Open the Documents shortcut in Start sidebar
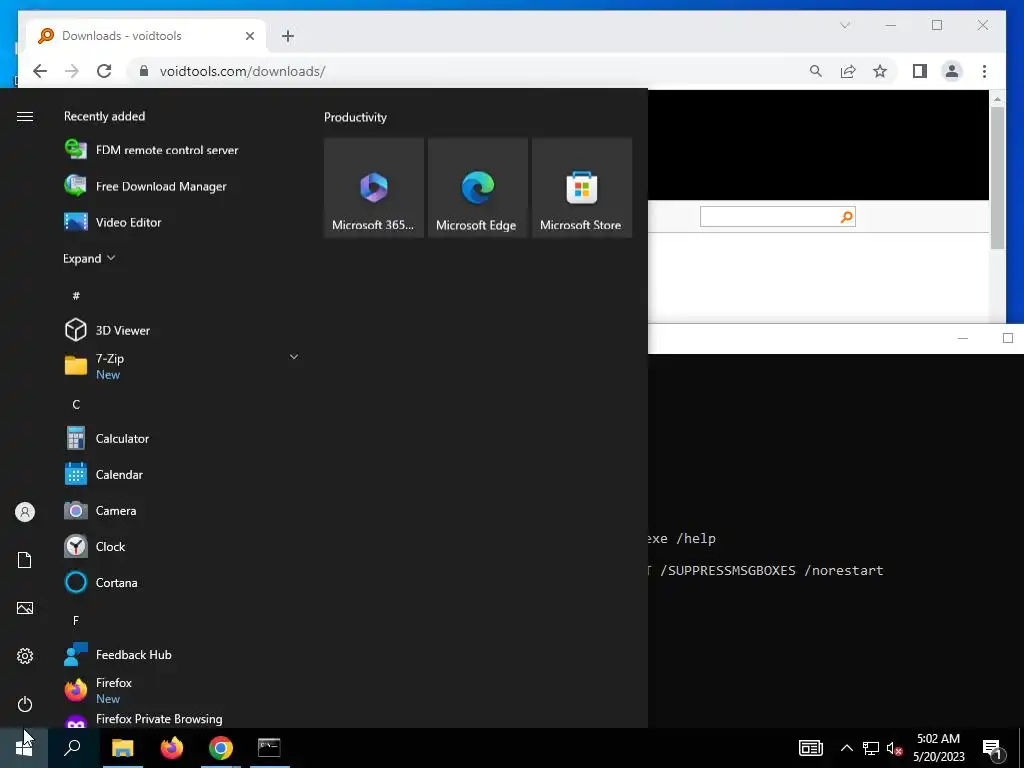This screenshot has height=768, width=1024. (25, 560)
